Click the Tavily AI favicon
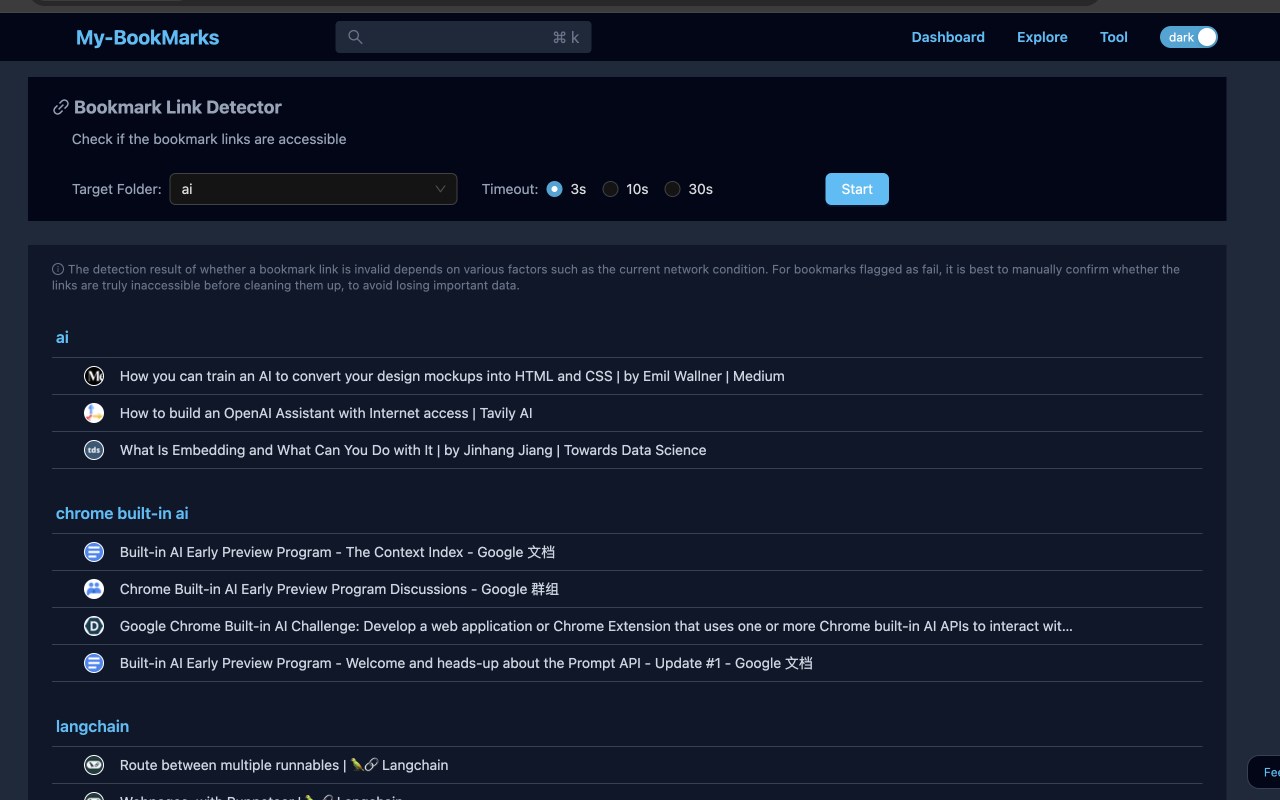Viewport: 1280px width, 800px height. [94, 413]
